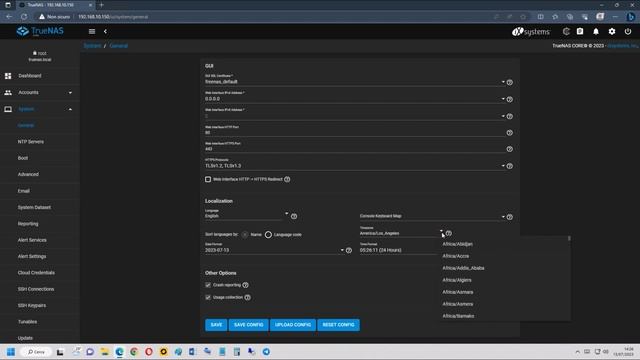The height and width of the screenshot is (360, 640).
Task: Click the SAVE CONFIG button
Action: pyautogui.click(x=249, y=325)
